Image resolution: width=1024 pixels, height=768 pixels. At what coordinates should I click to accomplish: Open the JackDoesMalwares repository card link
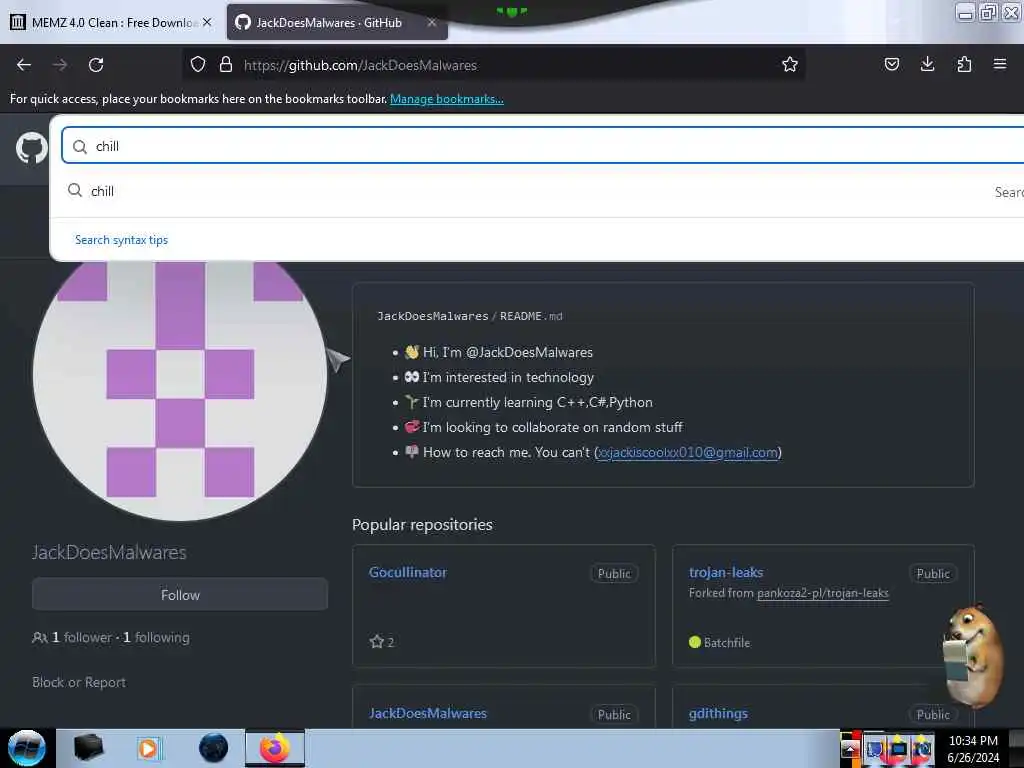[428, 713]
